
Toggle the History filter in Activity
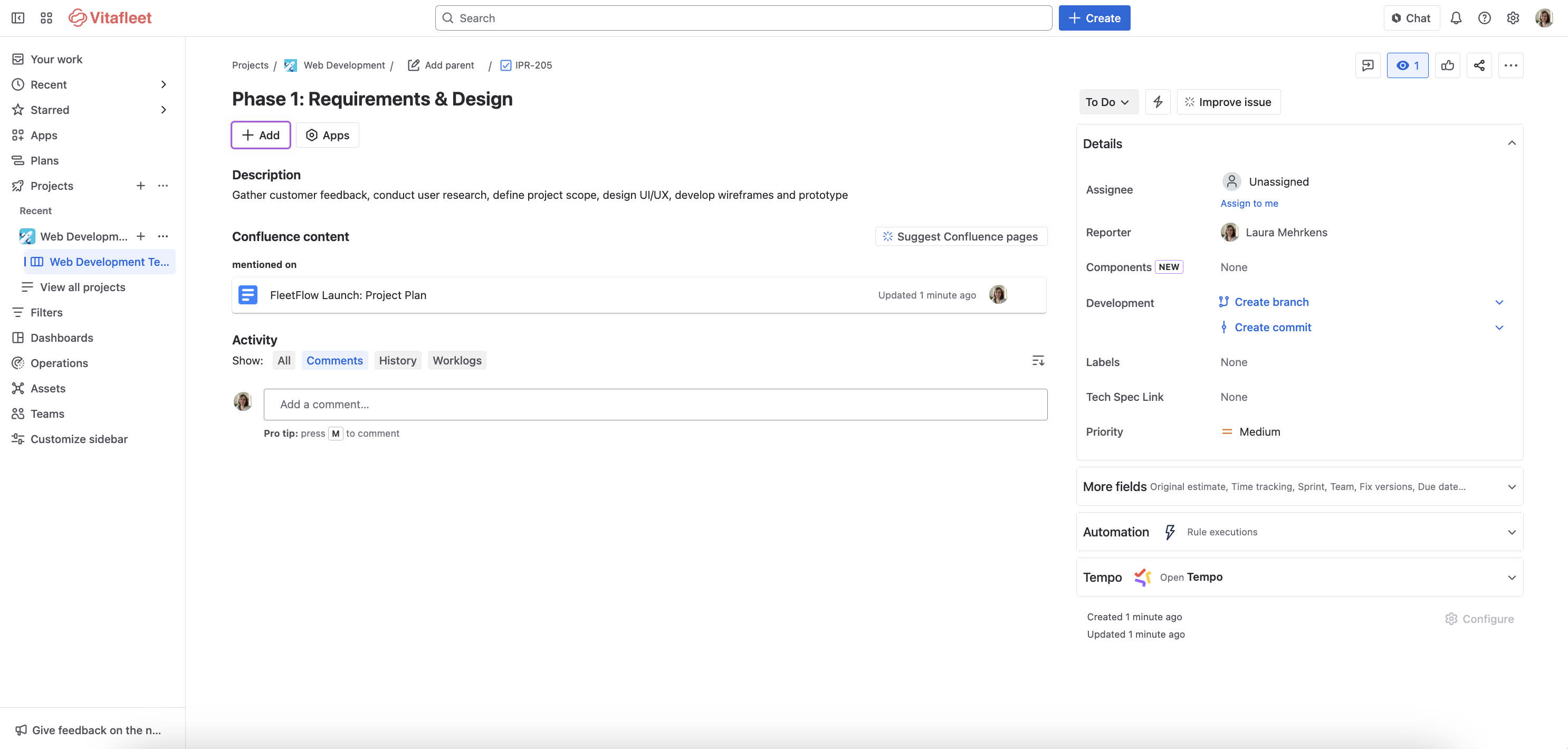[397, 360]
